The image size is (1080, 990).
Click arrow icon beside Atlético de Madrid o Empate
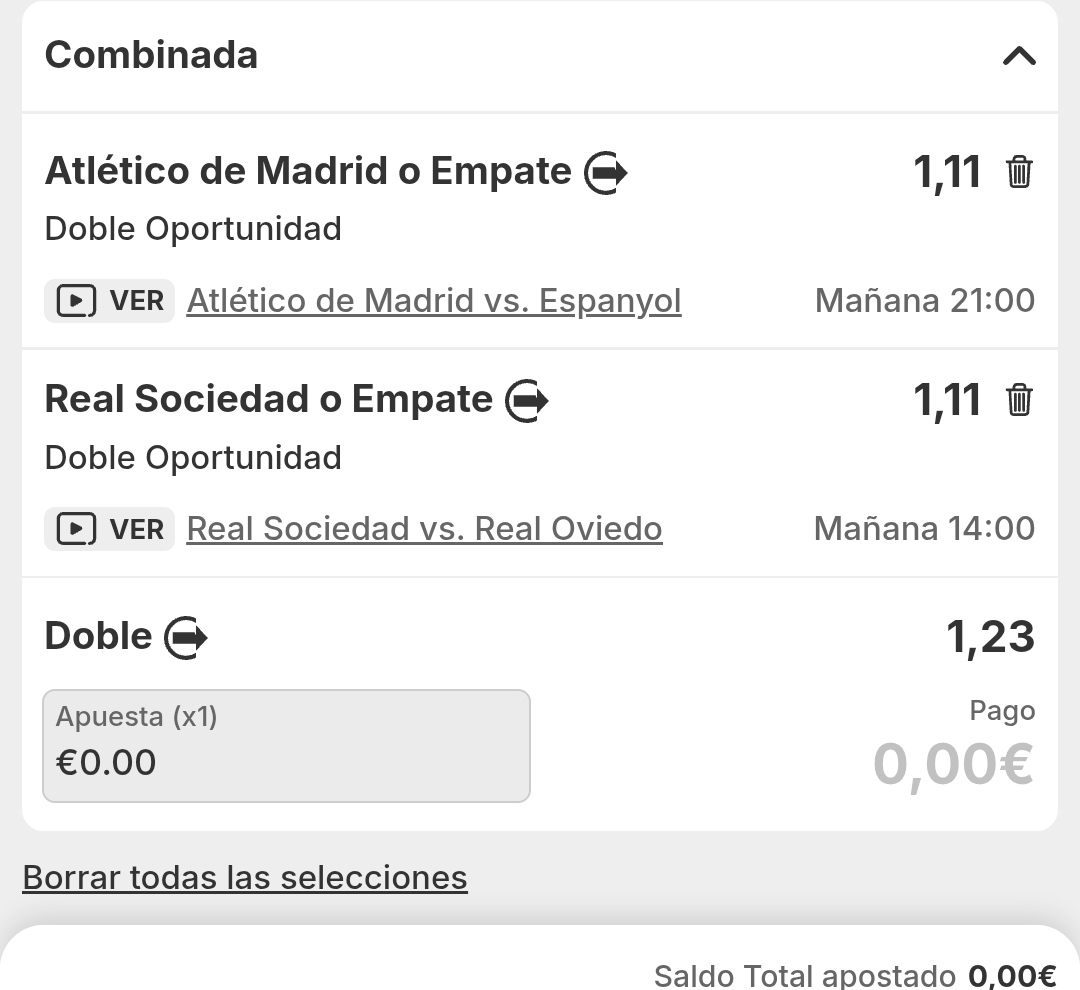[x=605, y=173]
